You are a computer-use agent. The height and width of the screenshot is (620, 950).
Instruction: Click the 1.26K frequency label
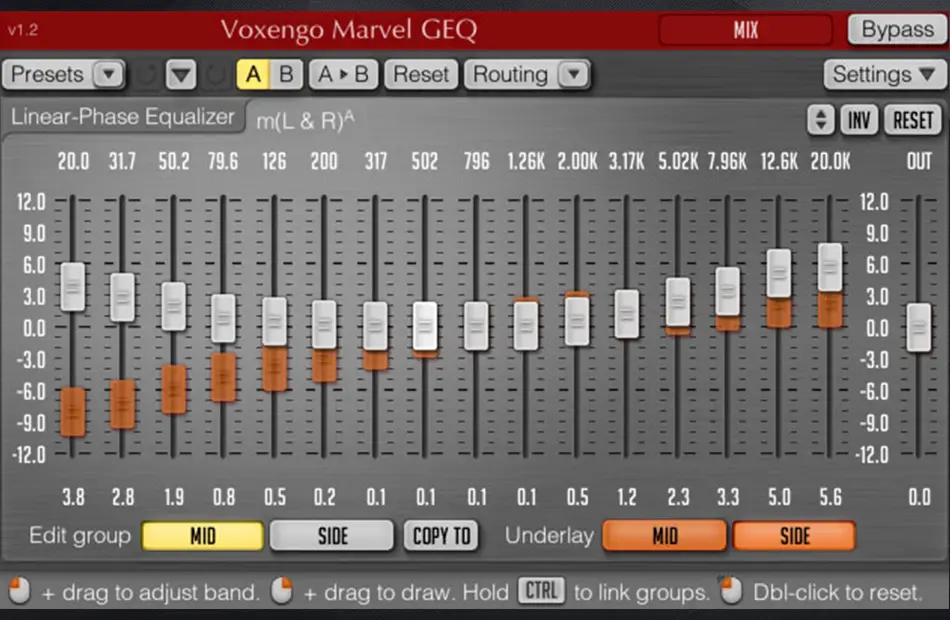[x=526, y=162]
